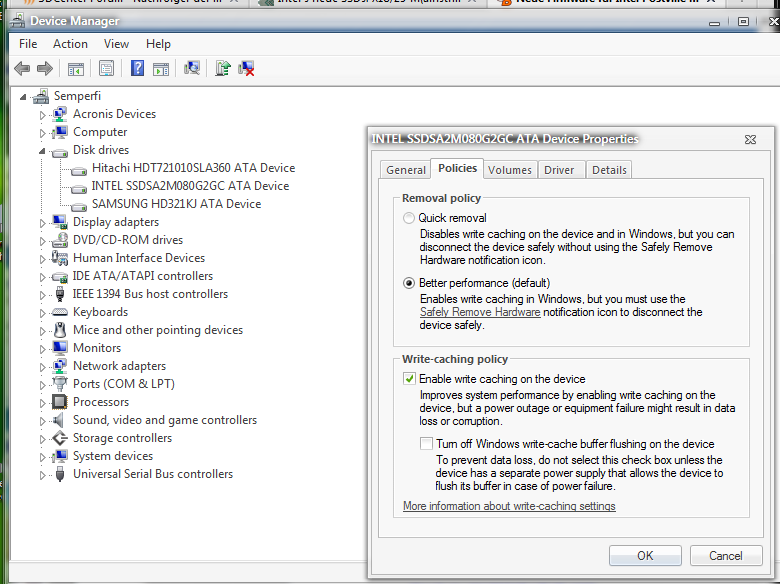Expand the Computer category arrow
This screenshot has width=780, height=584.
click(42, 133)
